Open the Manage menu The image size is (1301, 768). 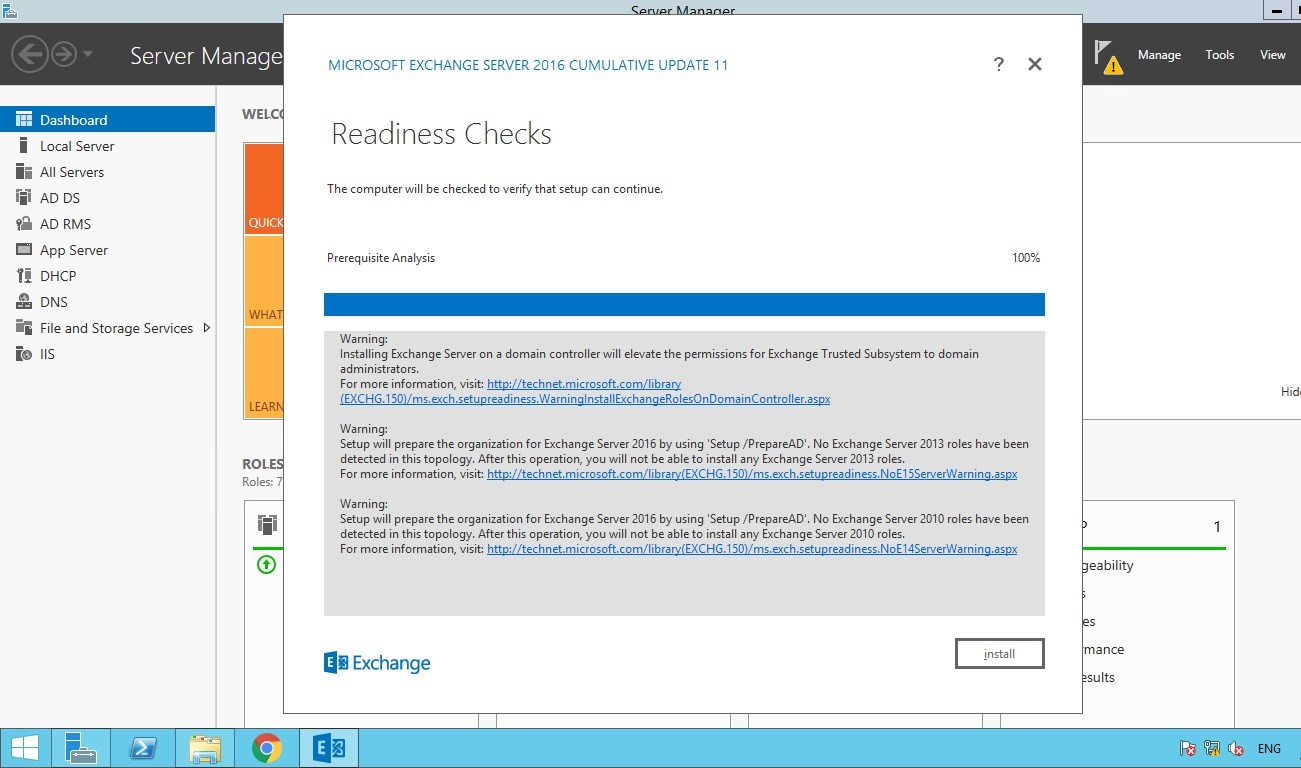tap(1159, 55)
